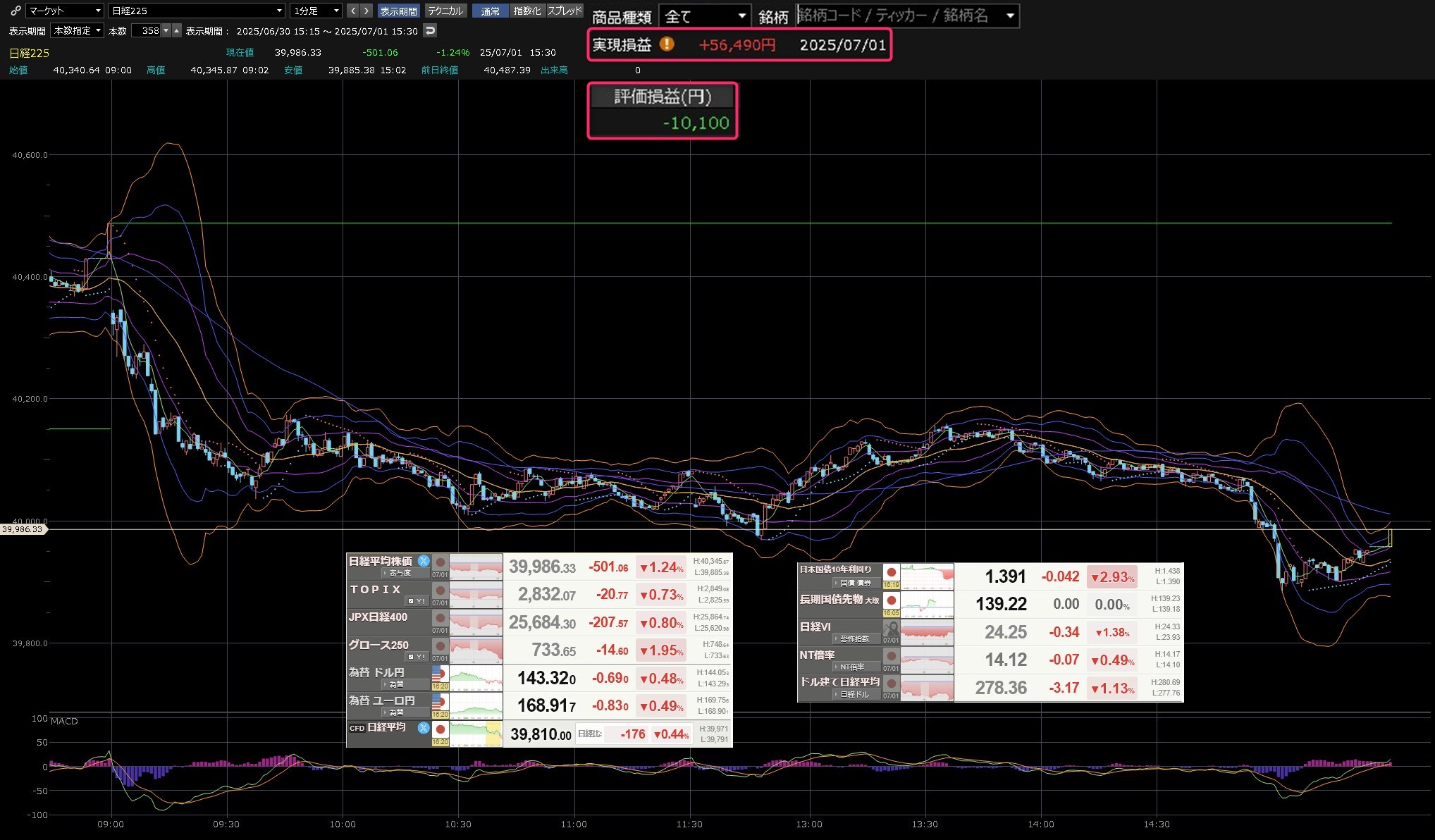
Task: Click the Japan flag icon in CFD 日経平均 row
Action: [441, 729]
